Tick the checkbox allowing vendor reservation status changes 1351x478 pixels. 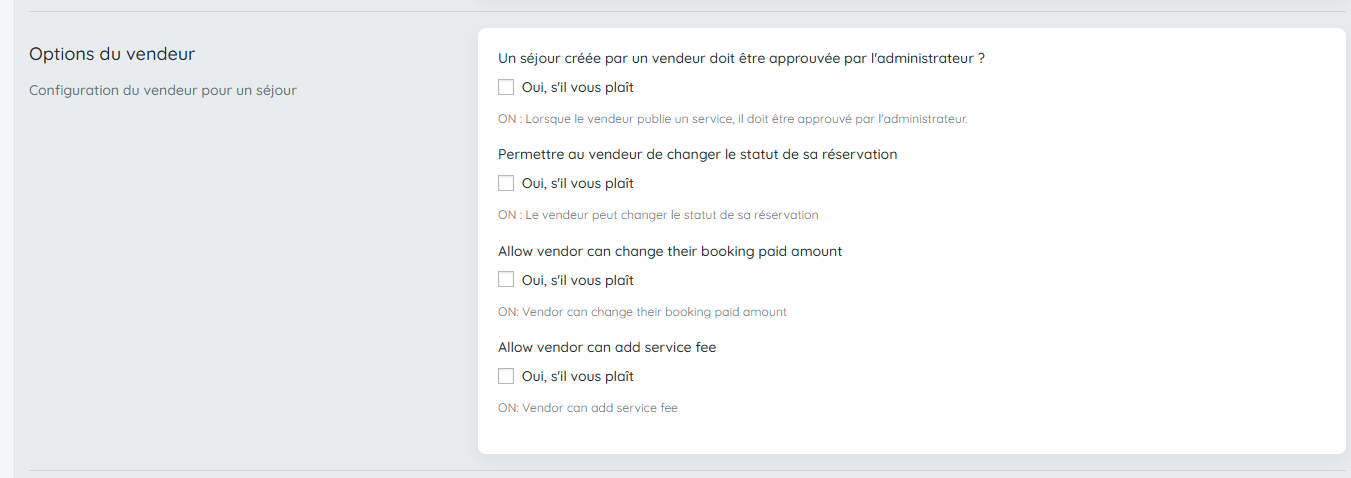click(506, 183)
